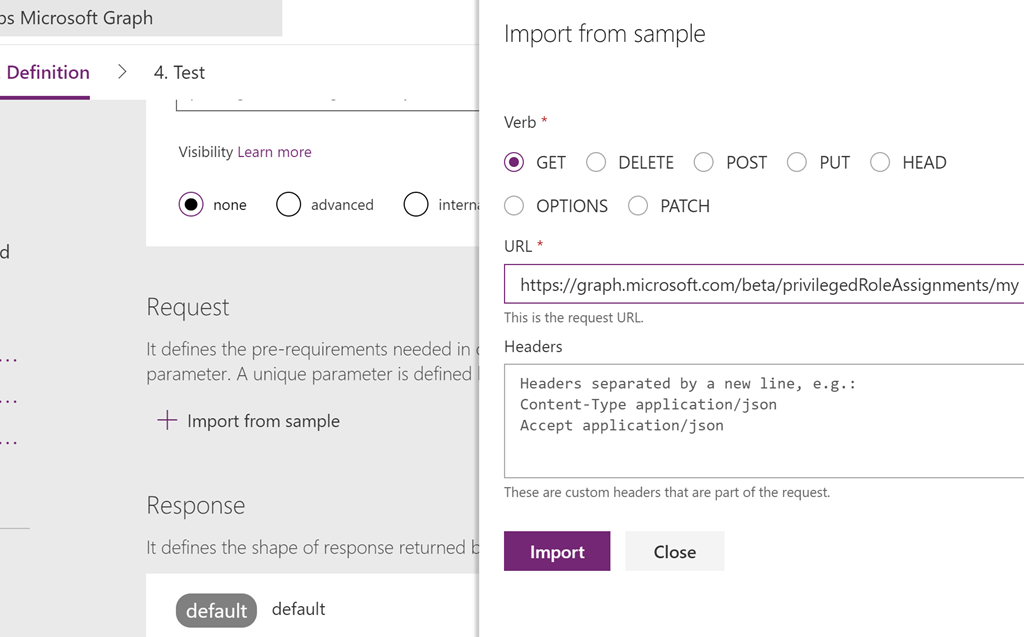Choose the PATCH verb option
The height and width of the screenshot is (637, 1024).
[x=638, y=206]
